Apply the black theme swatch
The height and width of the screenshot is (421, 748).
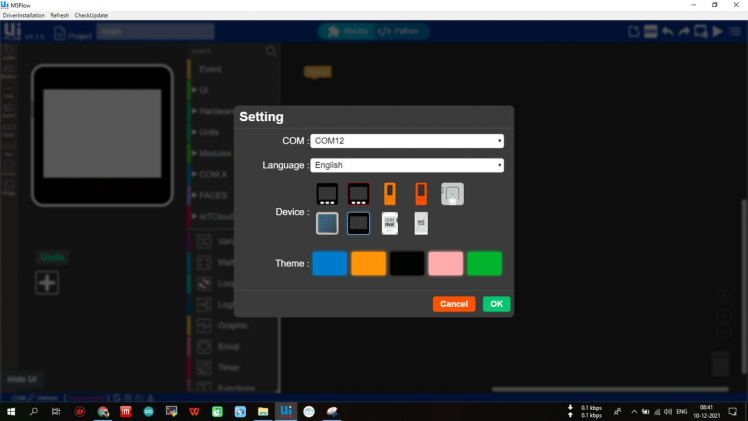(x=407, y=263)
